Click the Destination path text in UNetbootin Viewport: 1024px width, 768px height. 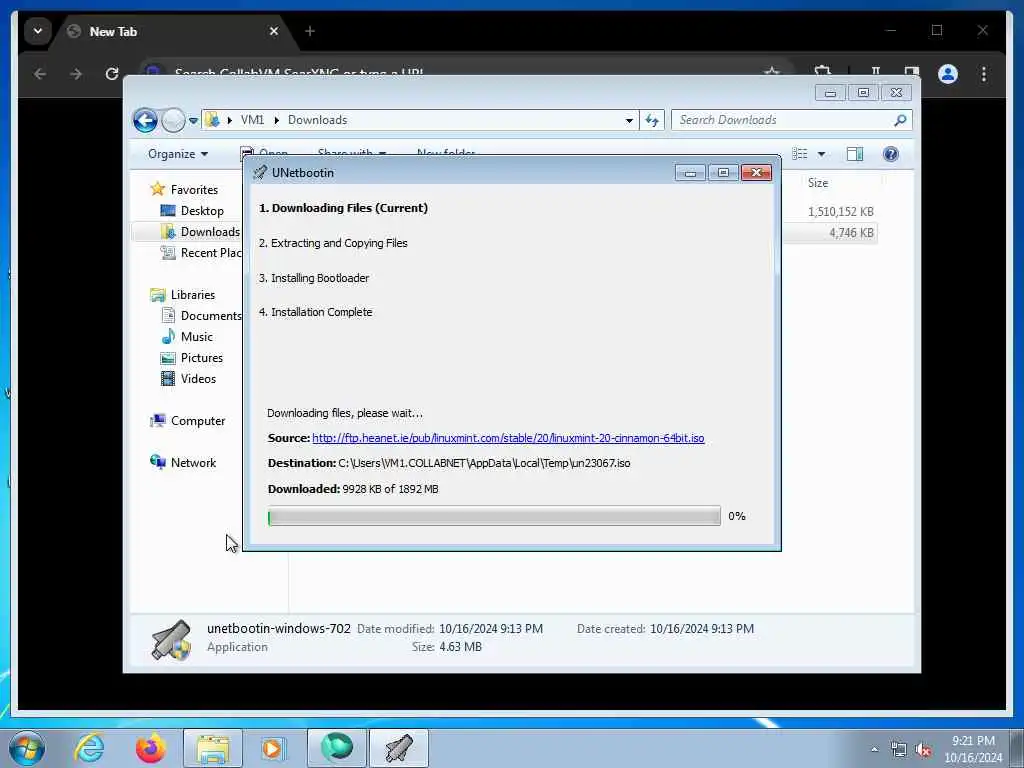[x=484, y=463]
